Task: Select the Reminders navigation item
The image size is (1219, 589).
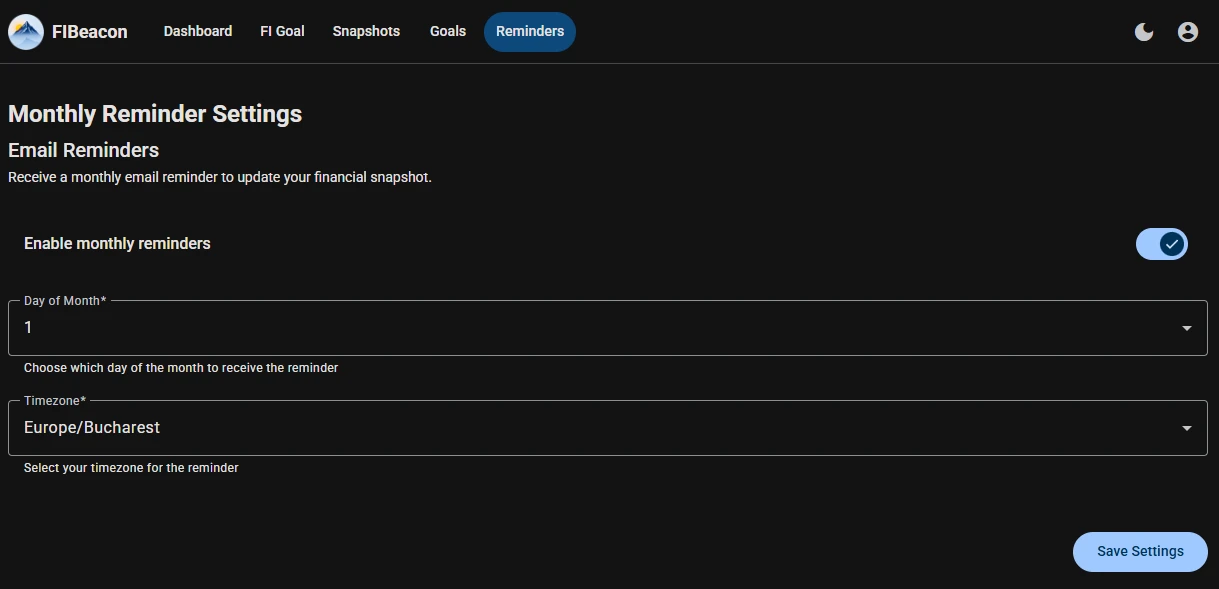Action: (x=529, y=31)
